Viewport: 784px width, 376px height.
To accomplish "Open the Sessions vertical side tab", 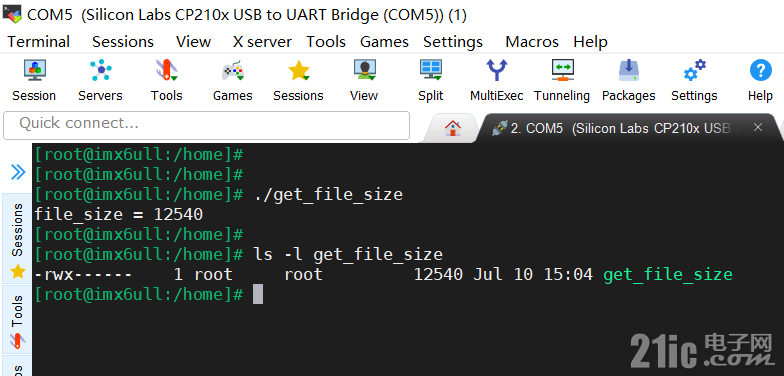I will pyautogui.click(x=18, y=240).
